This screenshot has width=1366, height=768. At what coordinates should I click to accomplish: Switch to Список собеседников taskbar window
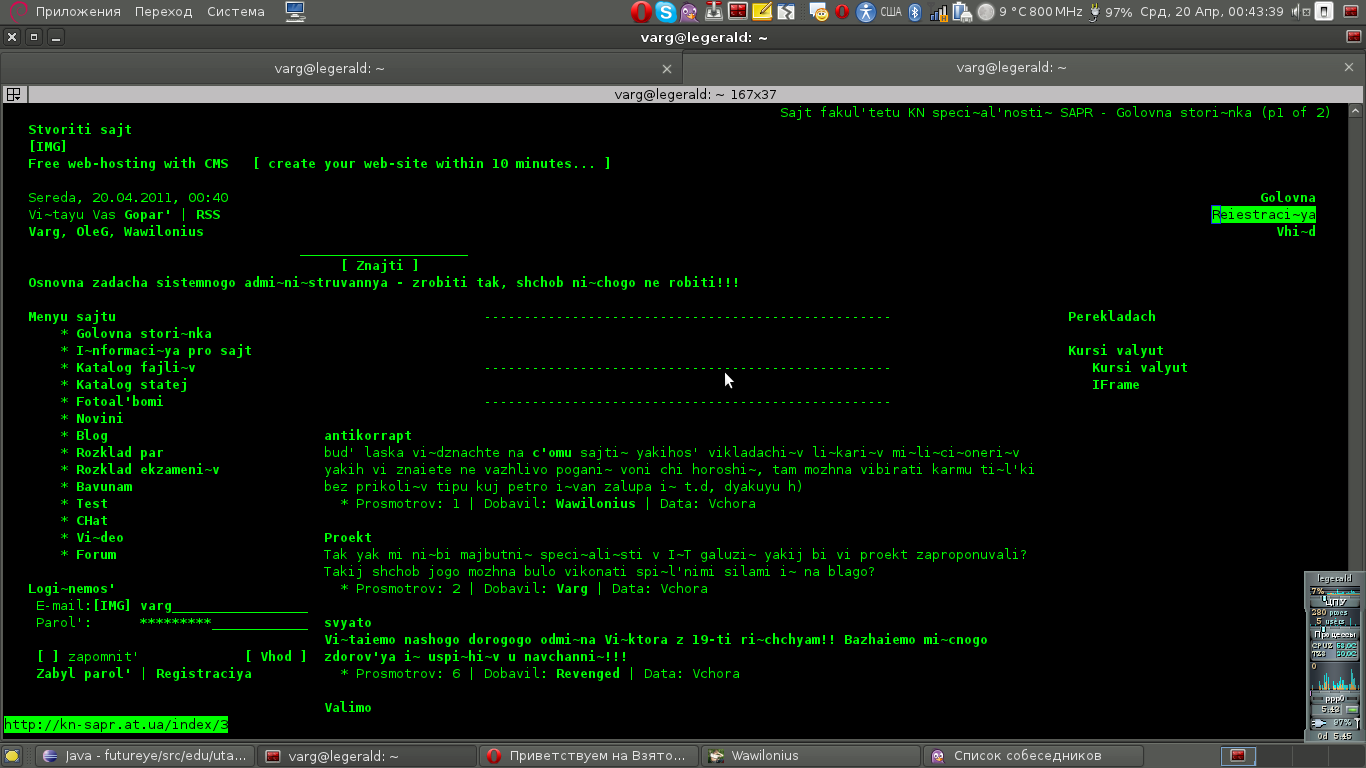tap(1033, 756)
